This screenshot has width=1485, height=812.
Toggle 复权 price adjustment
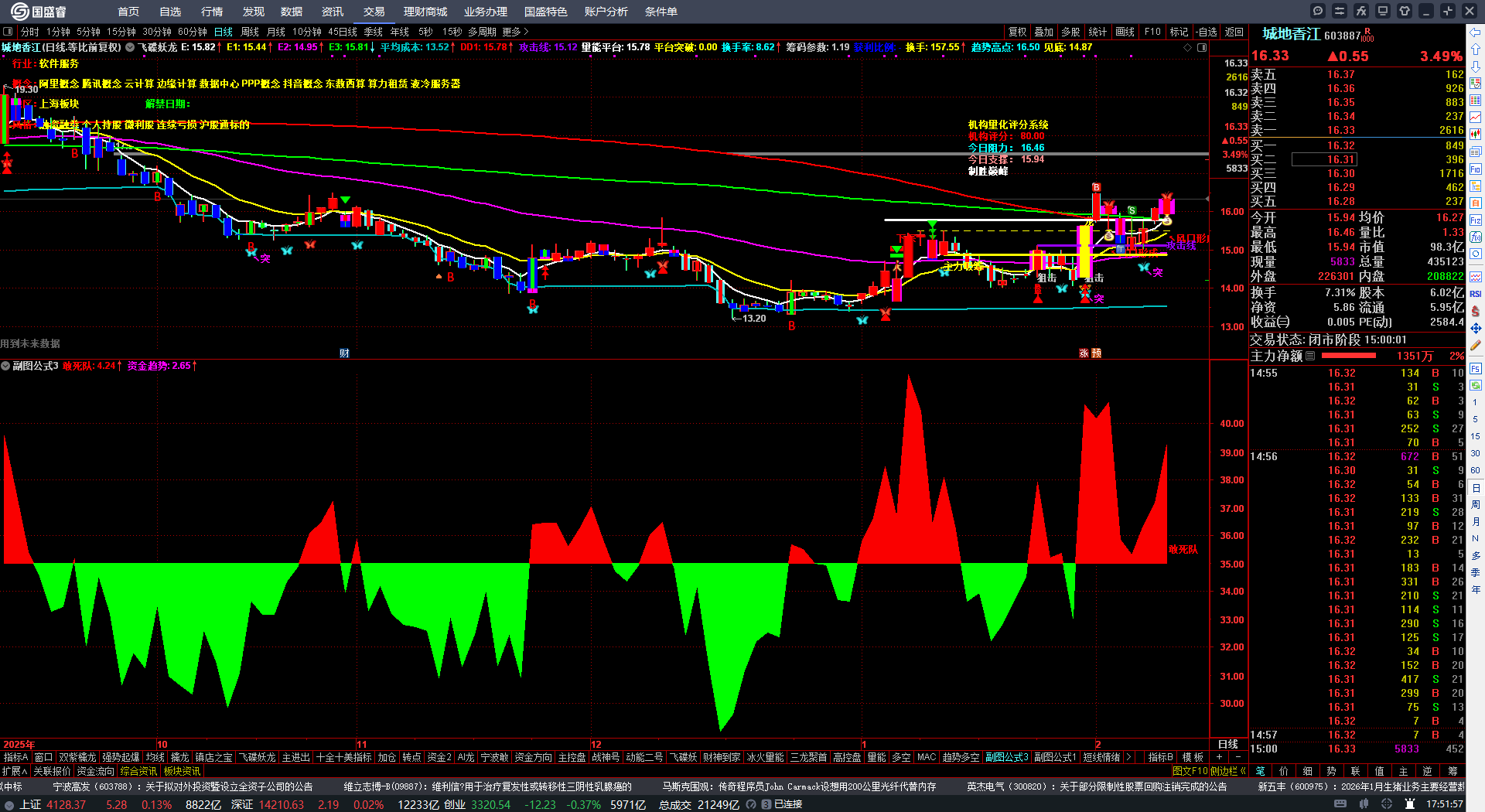[1018, 32]
